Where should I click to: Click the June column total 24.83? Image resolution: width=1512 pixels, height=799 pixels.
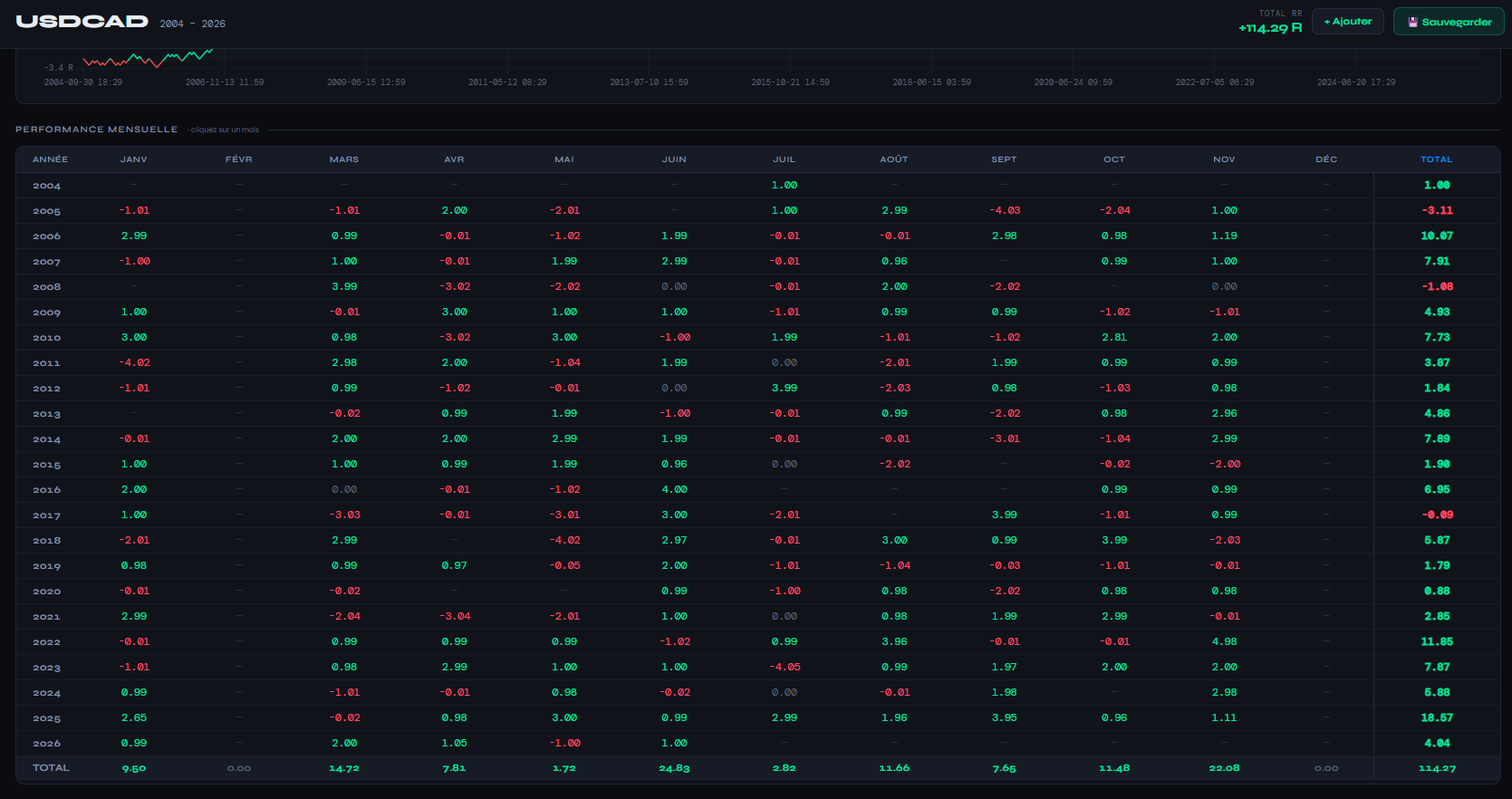click(674, 768)
